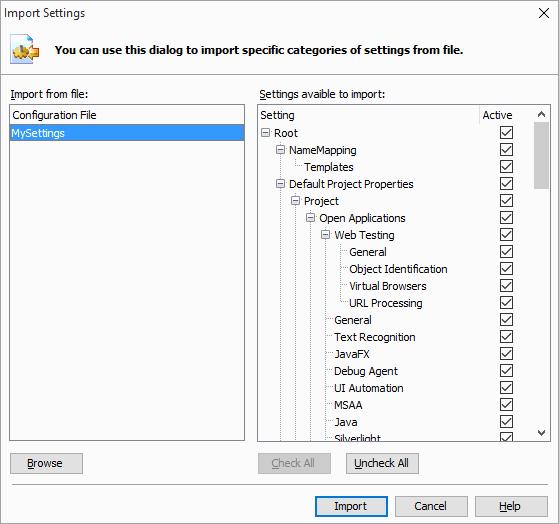Toggle the Templates Active checkbox
The width and height of the screenshot is (559, 524).
click(506, 166)
